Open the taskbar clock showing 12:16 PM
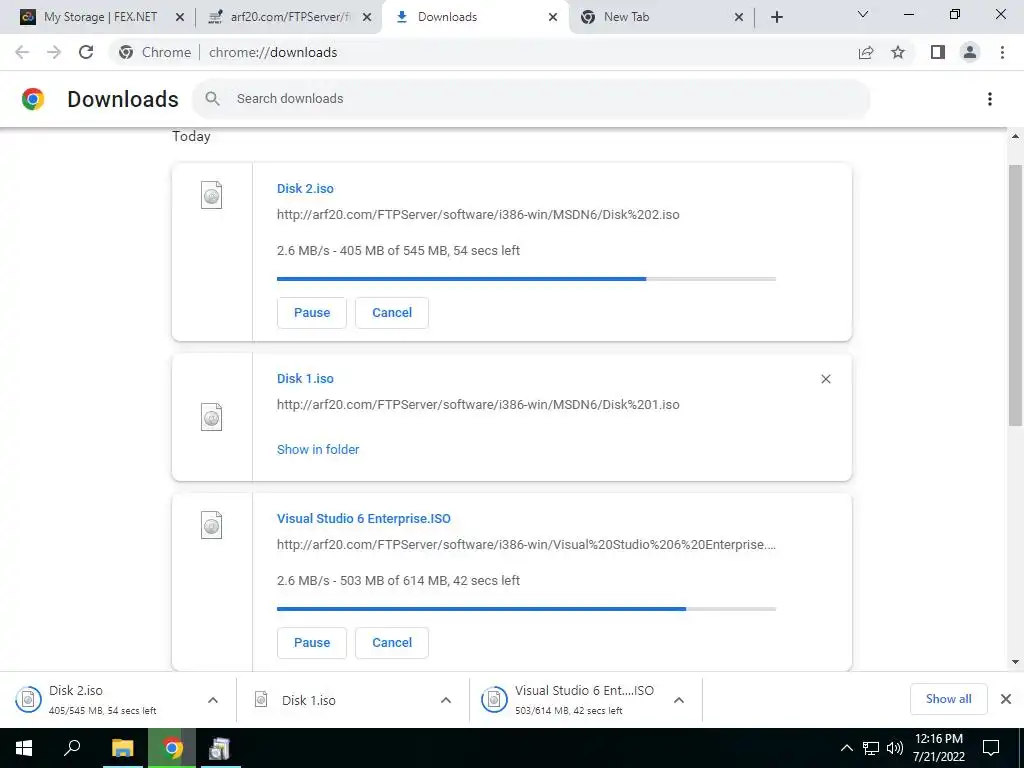The image size is (1024, 768). tap(938, 748)
